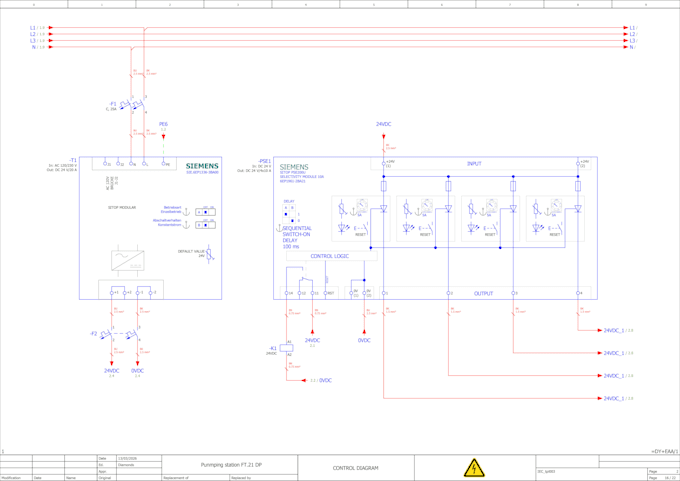The width and height of the screenshot is (680, 481).
Task: Click the N / 1.9 reference at bus start
Action: pyautogui.click(x=38, y=47)
